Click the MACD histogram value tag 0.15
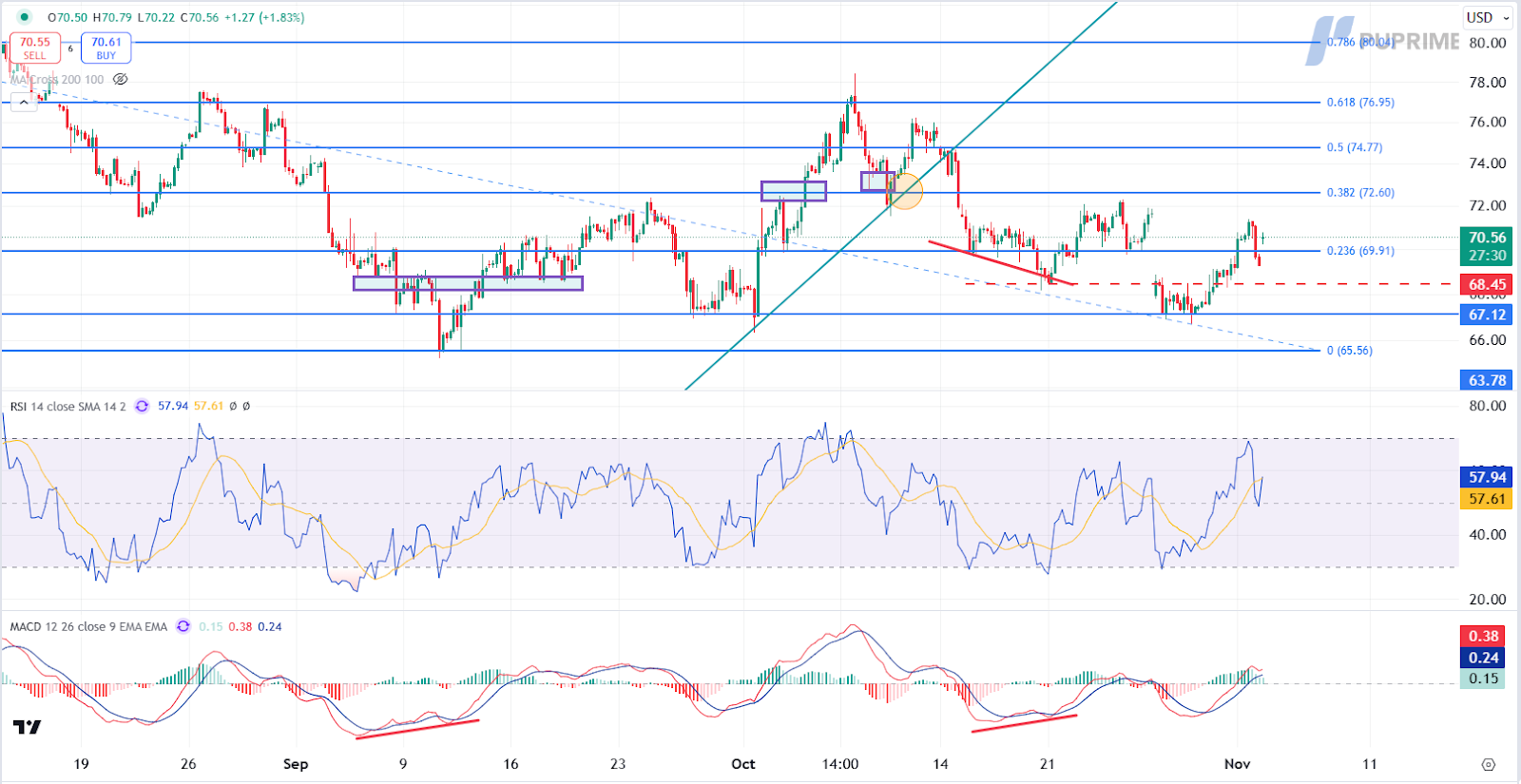This screenshot has height=784, width=1521. (1483, 679)
